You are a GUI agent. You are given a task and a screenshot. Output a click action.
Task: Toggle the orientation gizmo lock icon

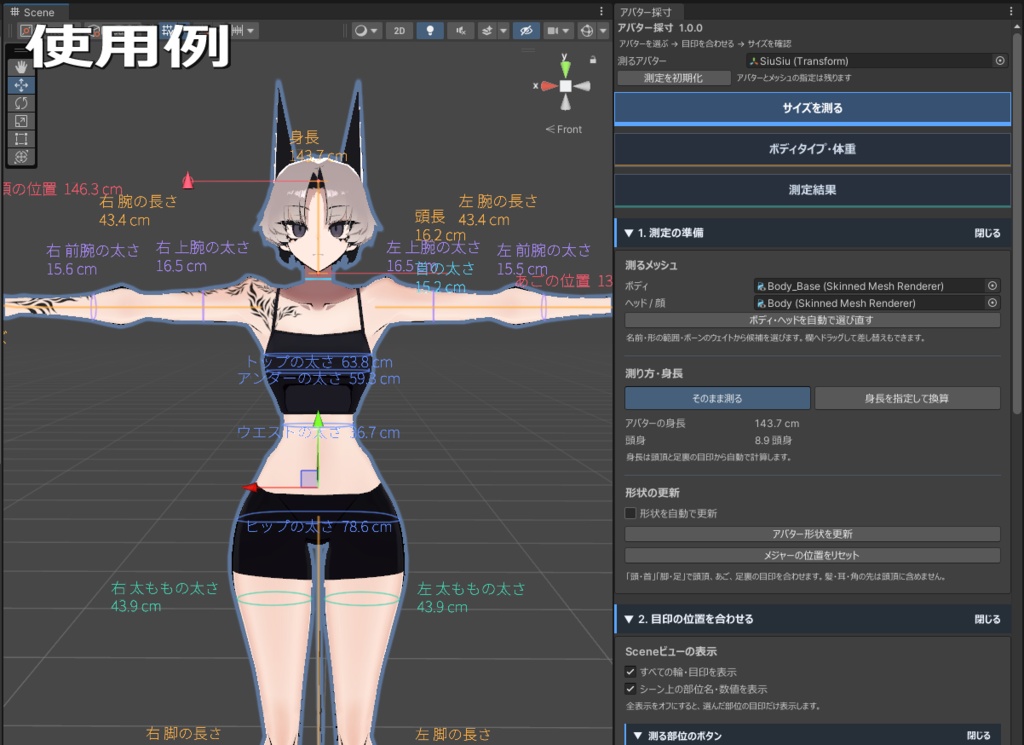click(593, 59)
